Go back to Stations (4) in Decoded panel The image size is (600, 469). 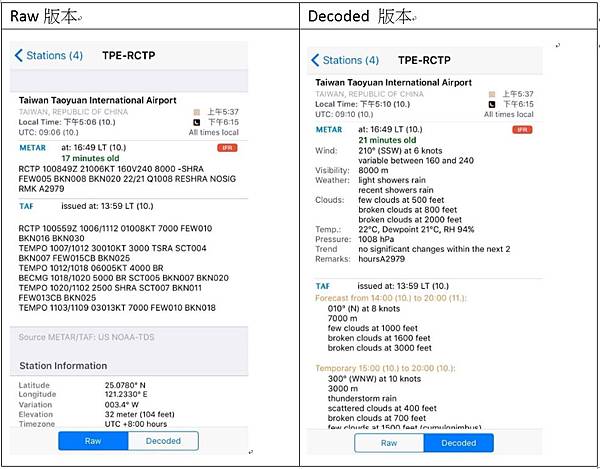pyautogui.click(x=345, y=60)
